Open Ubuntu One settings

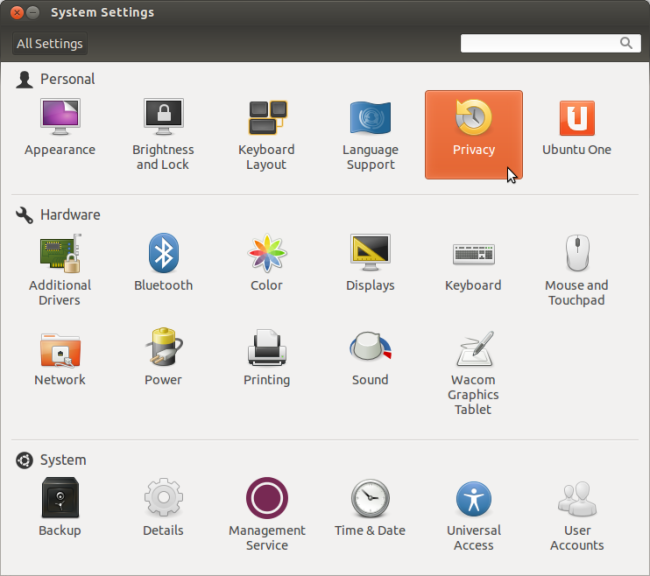(577, 128)
